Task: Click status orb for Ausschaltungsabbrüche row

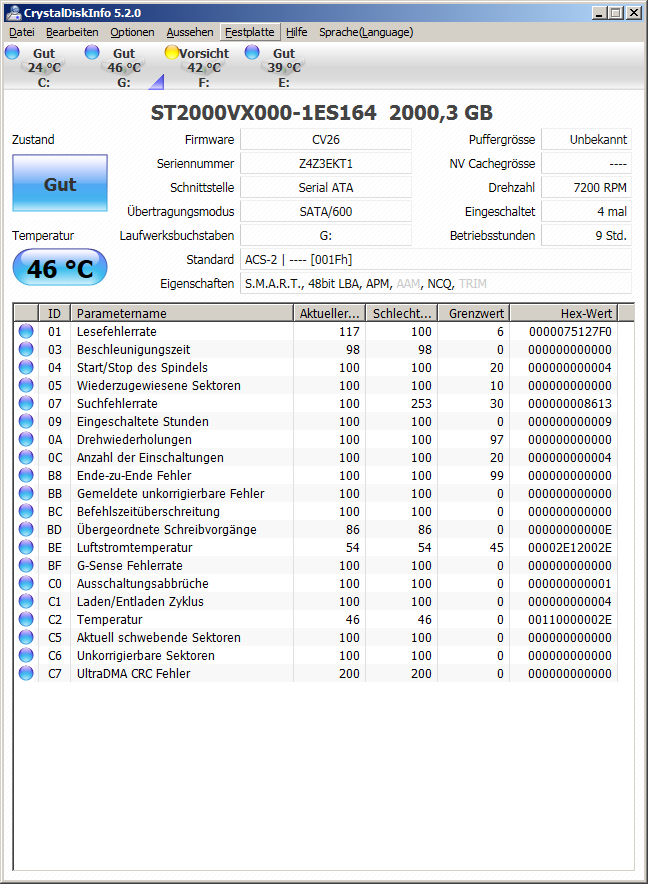Action: pos(26,584)
